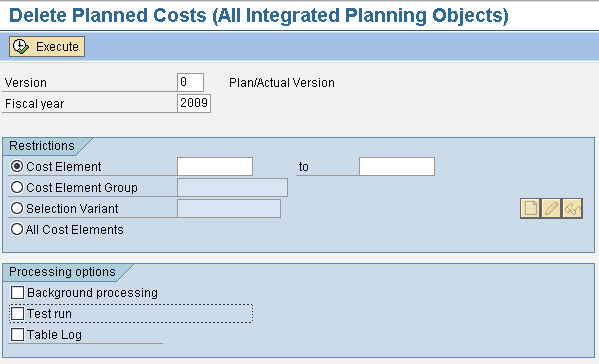Click the pencil change variant icon
The image size is (599, 364).
(551, 209)
